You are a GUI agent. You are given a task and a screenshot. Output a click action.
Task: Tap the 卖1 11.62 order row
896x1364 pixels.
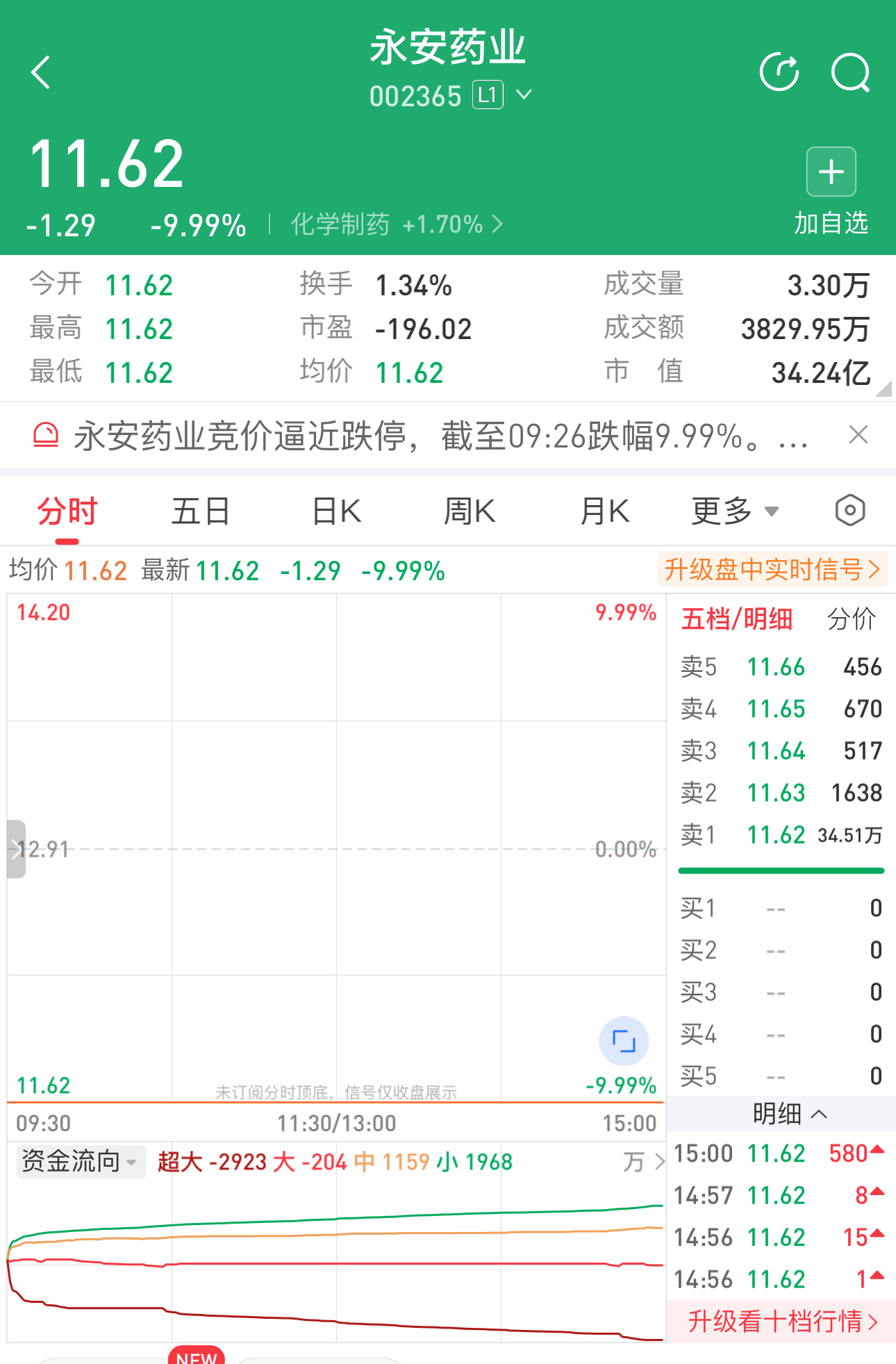point(781,835)
